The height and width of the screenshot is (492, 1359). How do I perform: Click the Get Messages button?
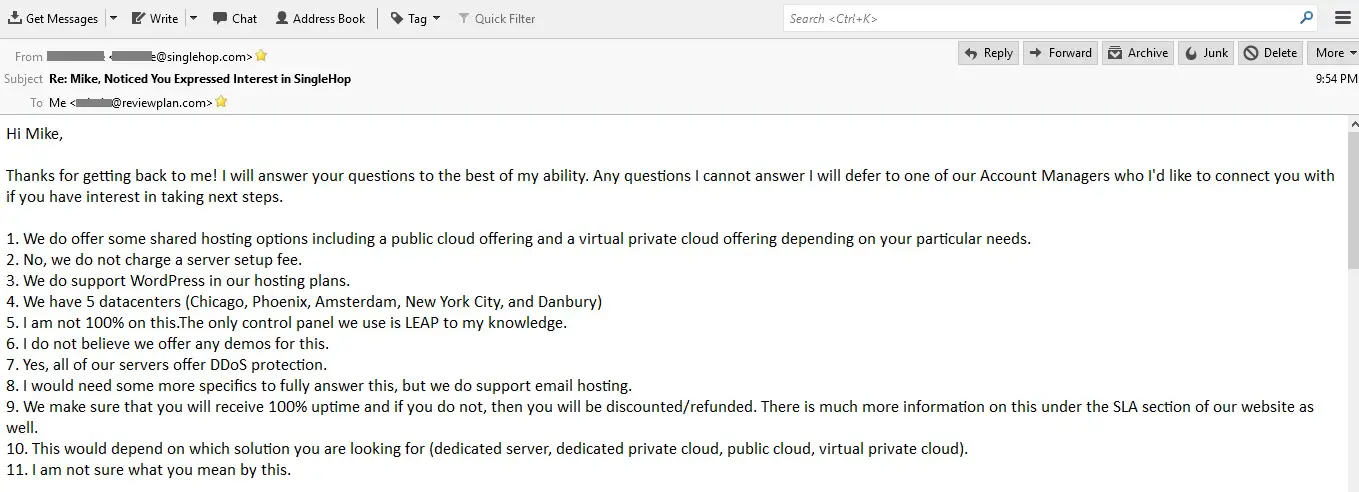click(53, 18)
